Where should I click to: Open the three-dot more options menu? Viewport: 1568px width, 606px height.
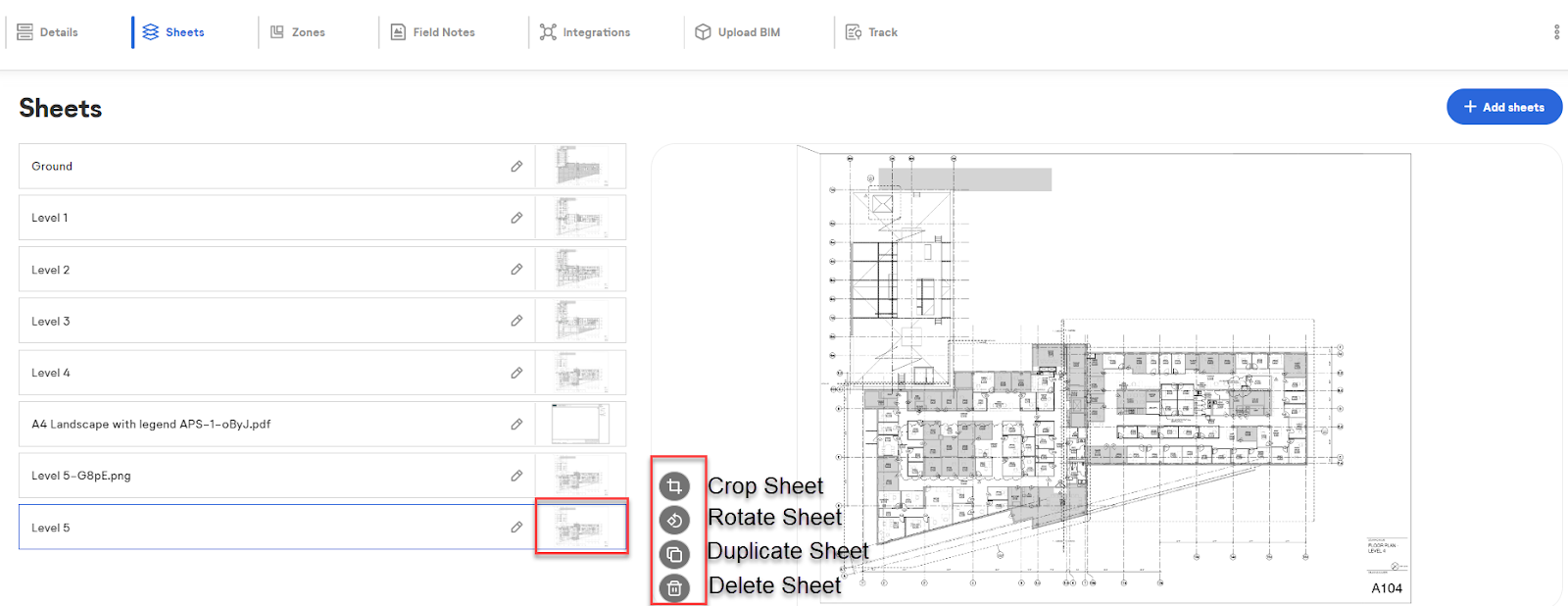(1556, 32)
